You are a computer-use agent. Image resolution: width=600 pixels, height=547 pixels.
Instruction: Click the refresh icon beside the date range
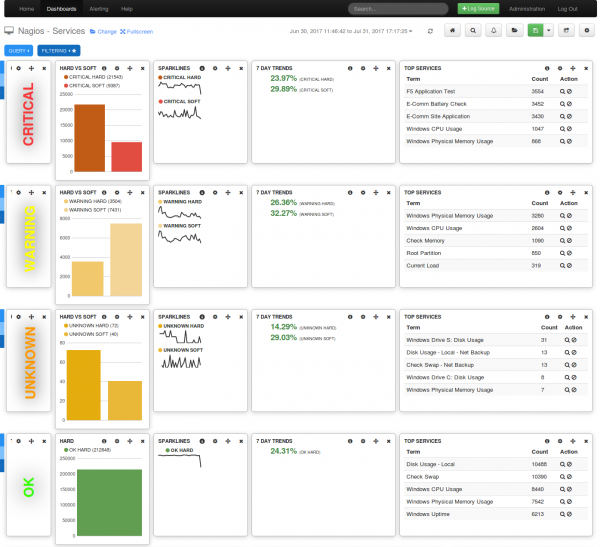(x=430, y=31)
